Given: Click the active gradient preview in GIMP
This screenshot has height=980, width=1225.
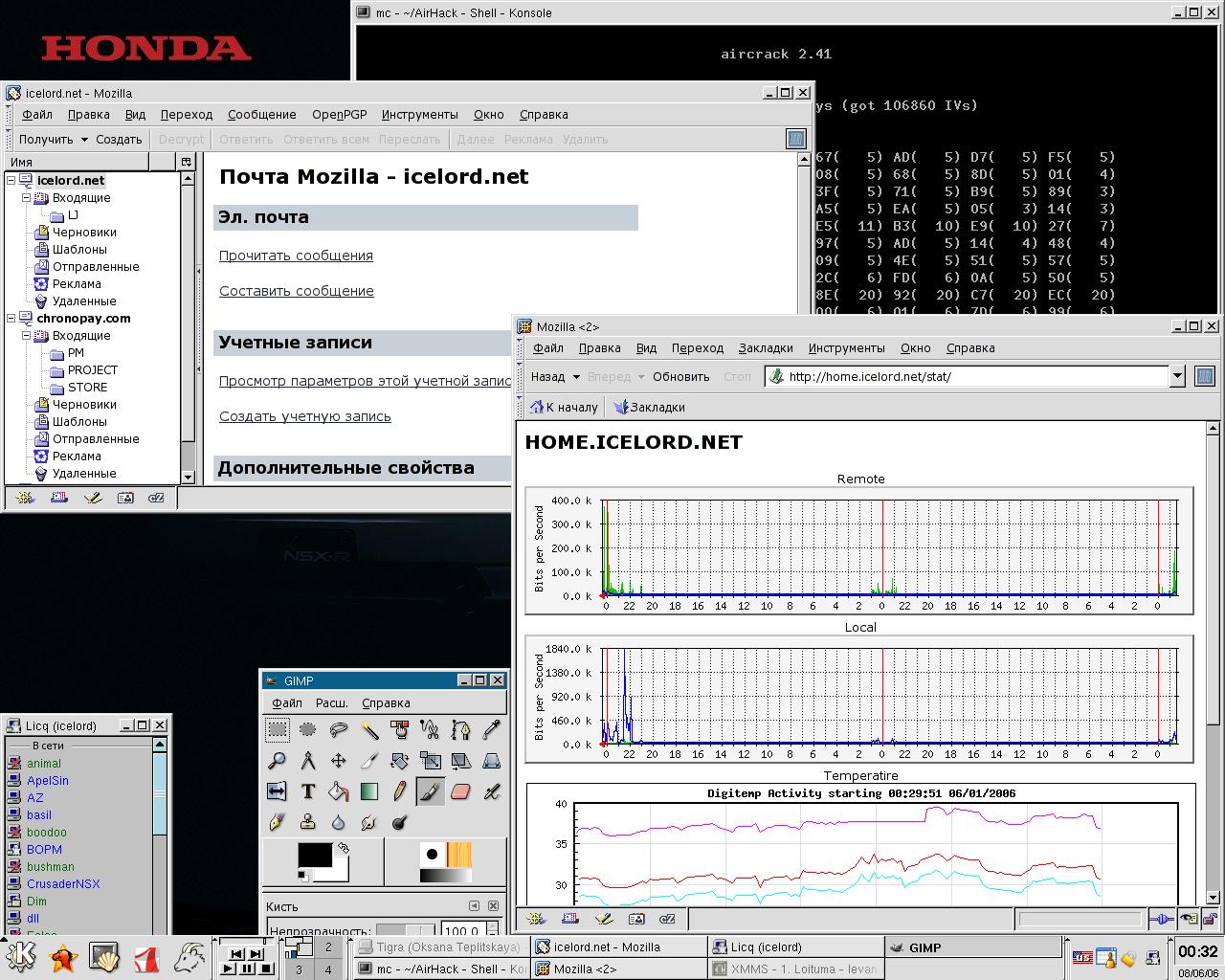Looking at the screenshot, I should click(445, 876).
